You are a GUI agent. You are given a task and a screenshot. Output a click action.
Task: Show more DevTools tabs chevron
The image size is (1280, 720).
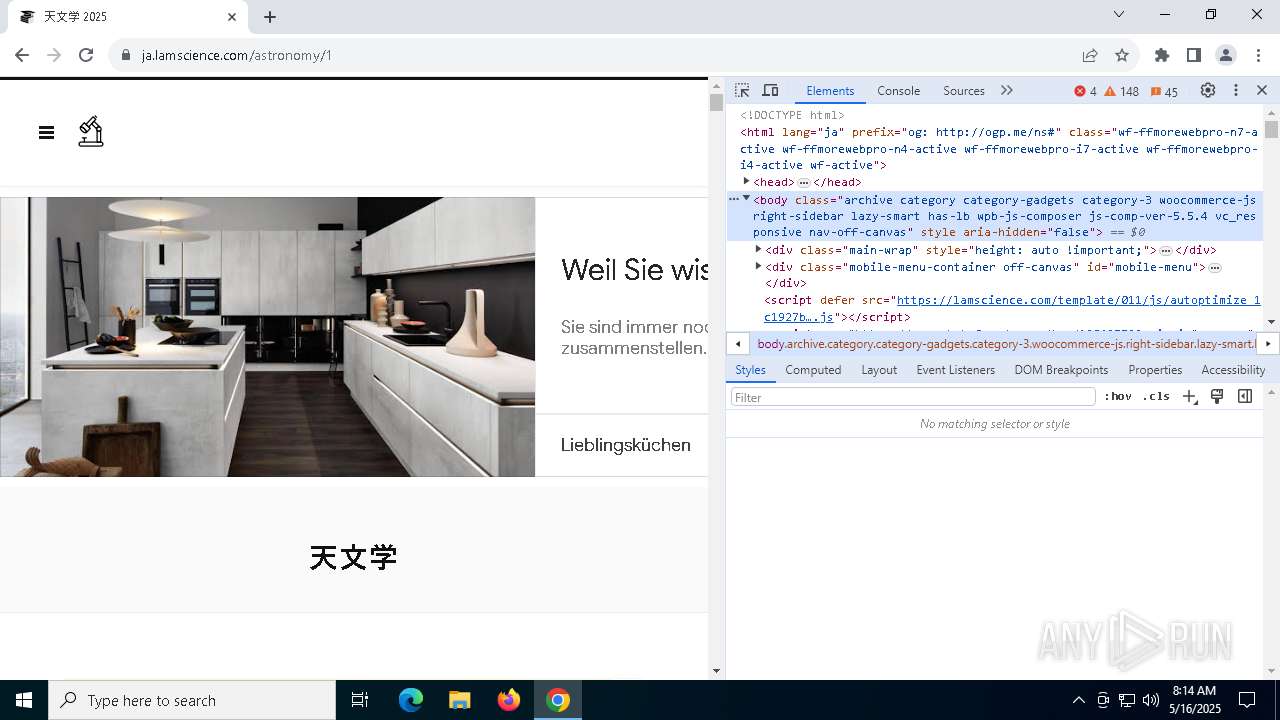click(1007, 91)
